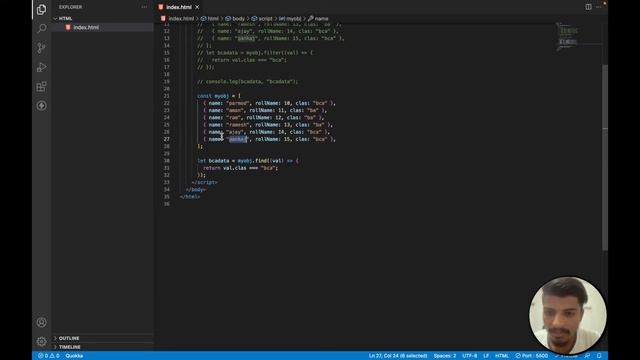
Task: Expand the TIMELINE section
Action: (69, 347)
